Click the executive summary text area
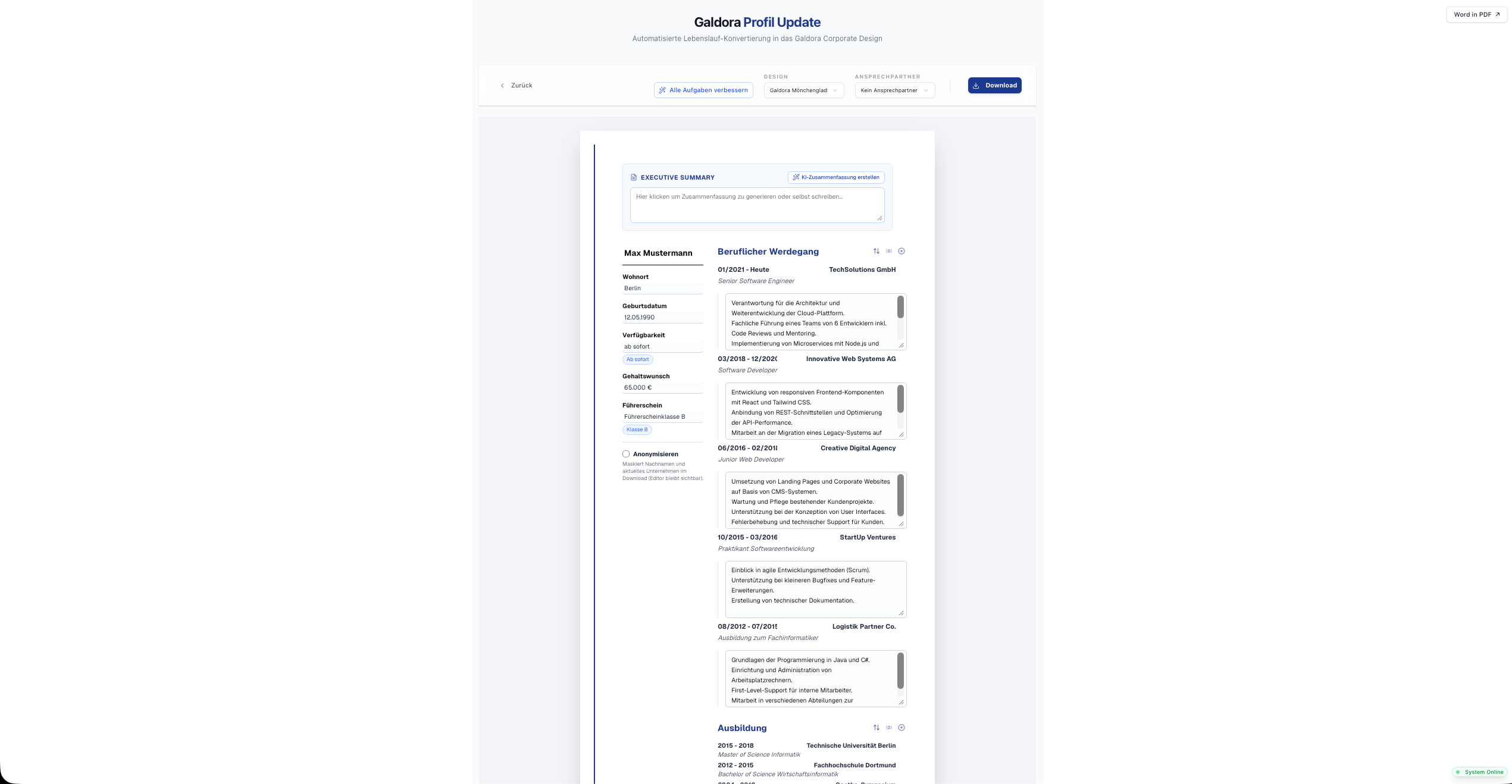Screen dimensions: 1512x784 coord(757,205)
